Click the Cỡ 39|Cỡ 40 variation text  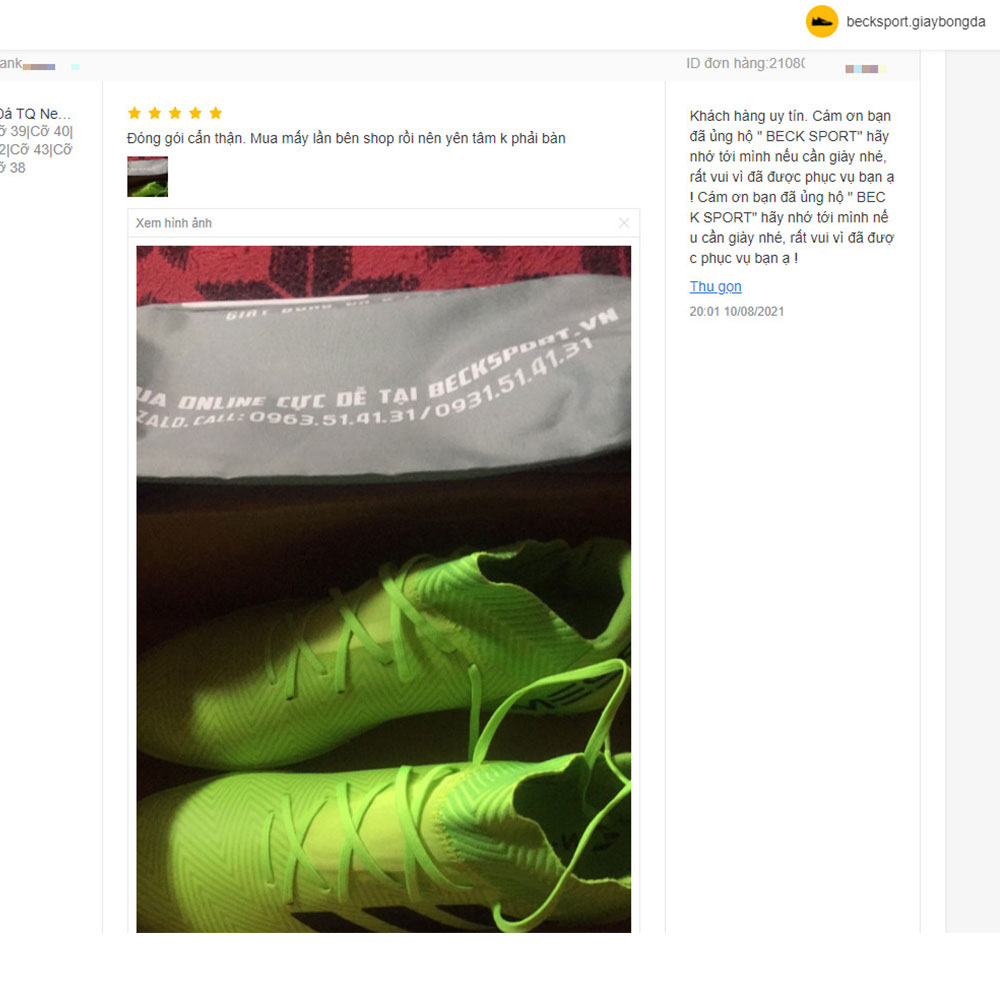coord(36,131)
